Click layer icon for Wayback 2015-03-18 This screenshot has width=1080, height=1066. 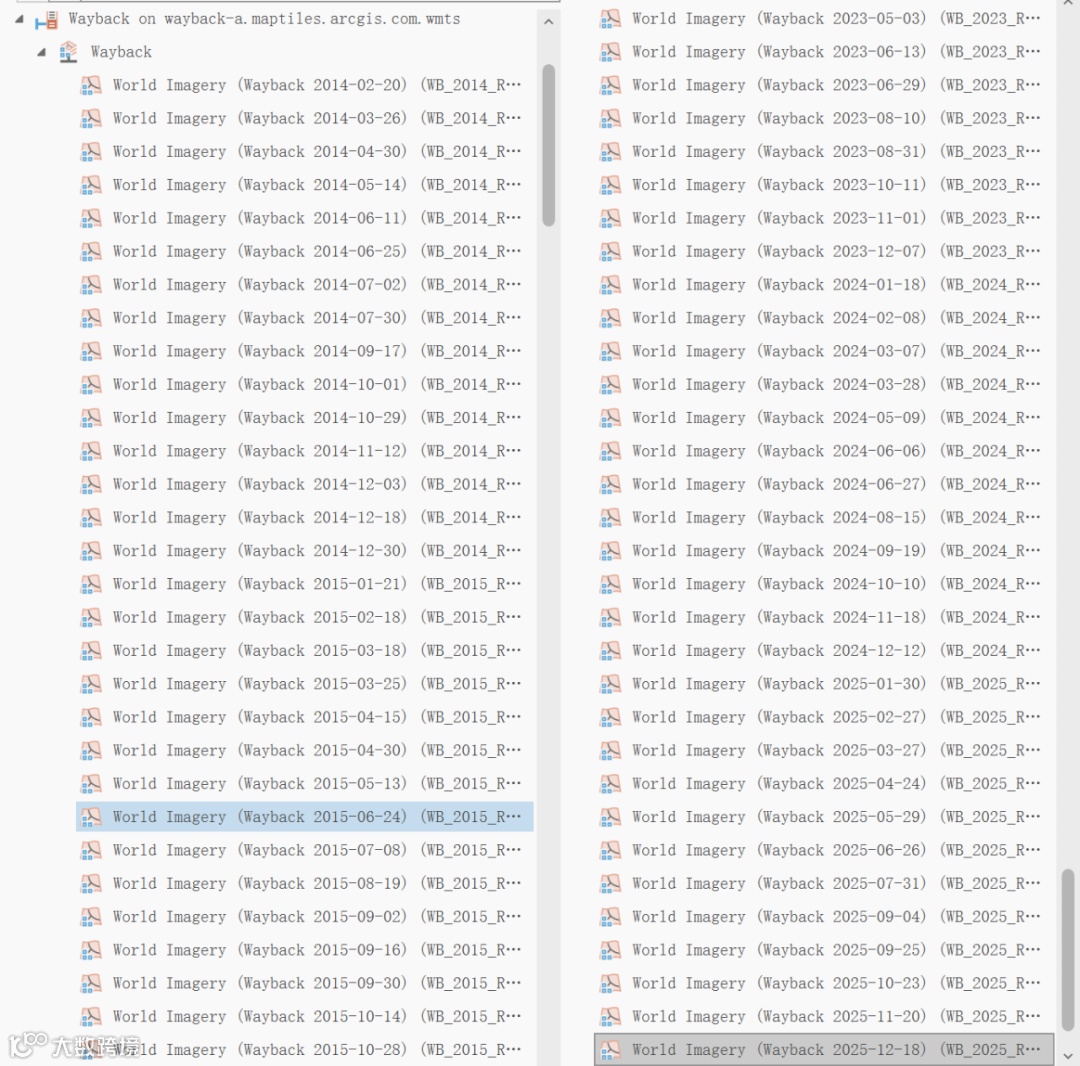[x=91, y=651]
